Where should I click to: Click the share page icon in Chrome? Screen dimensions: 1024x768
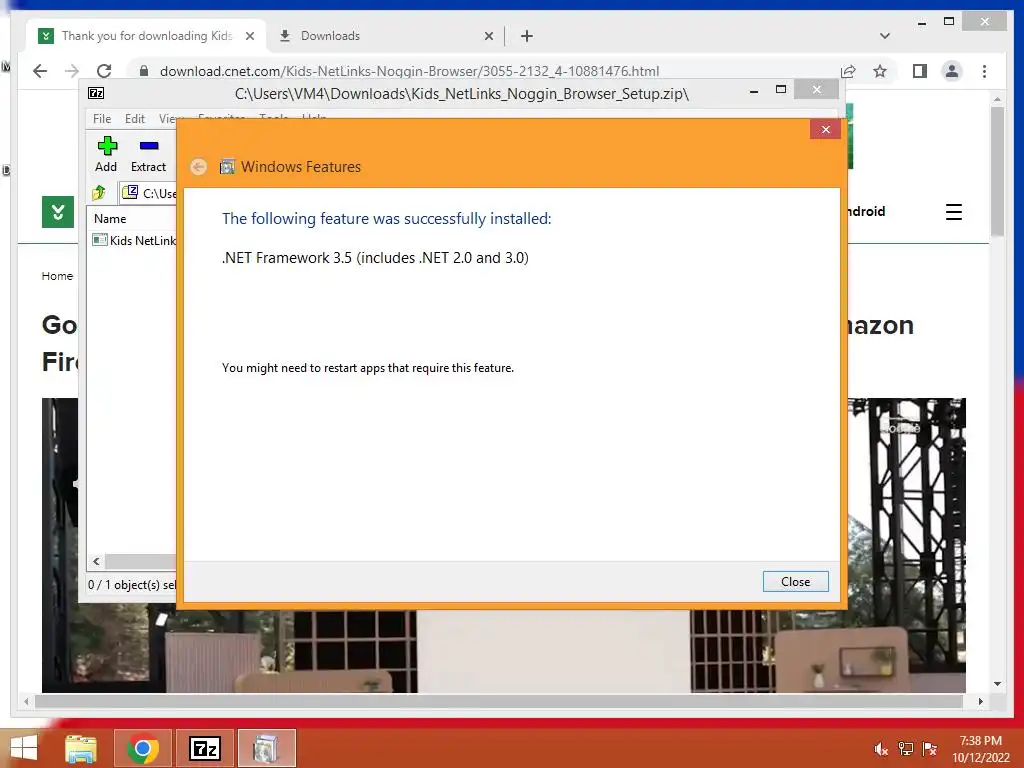tap(848, 71)
